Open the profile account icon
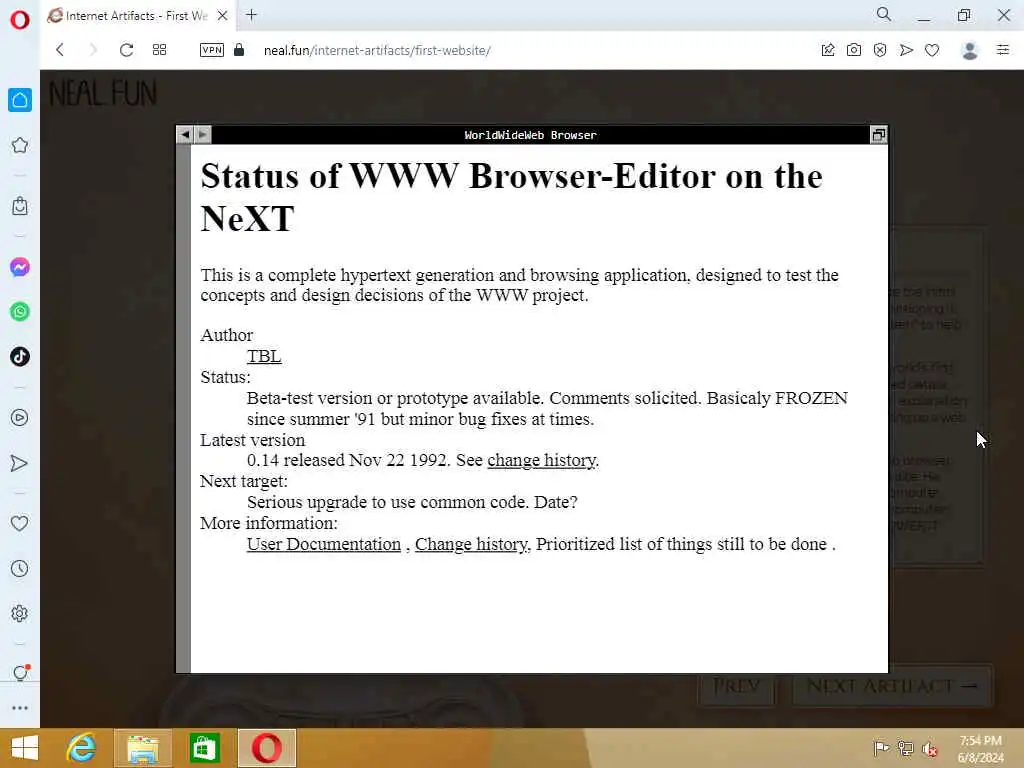Viewport: 1024px width, 768px height. tap(970, 50)
